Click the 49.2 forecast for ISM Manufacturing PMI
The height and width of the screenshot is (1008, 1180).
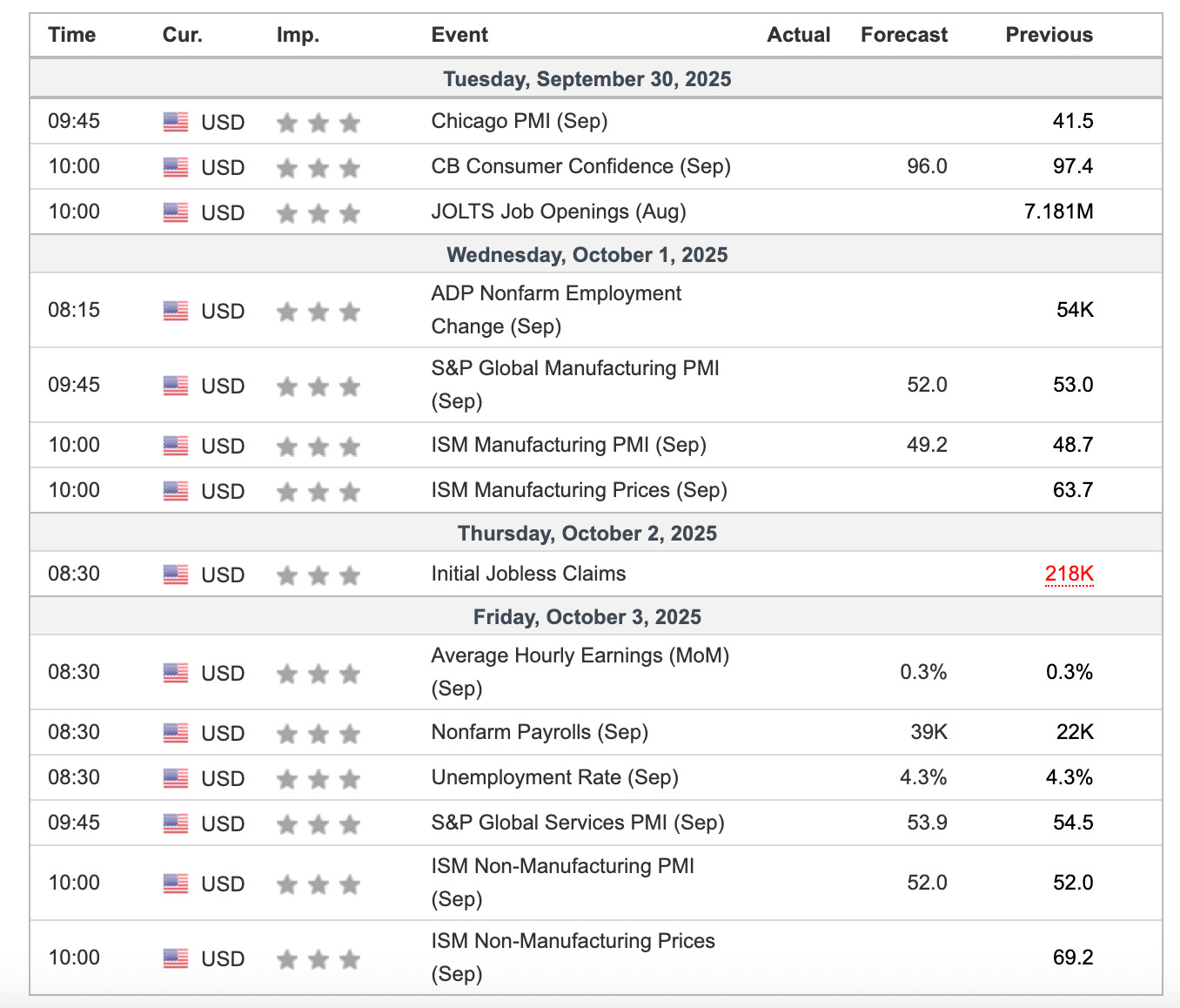pos(928,445)
